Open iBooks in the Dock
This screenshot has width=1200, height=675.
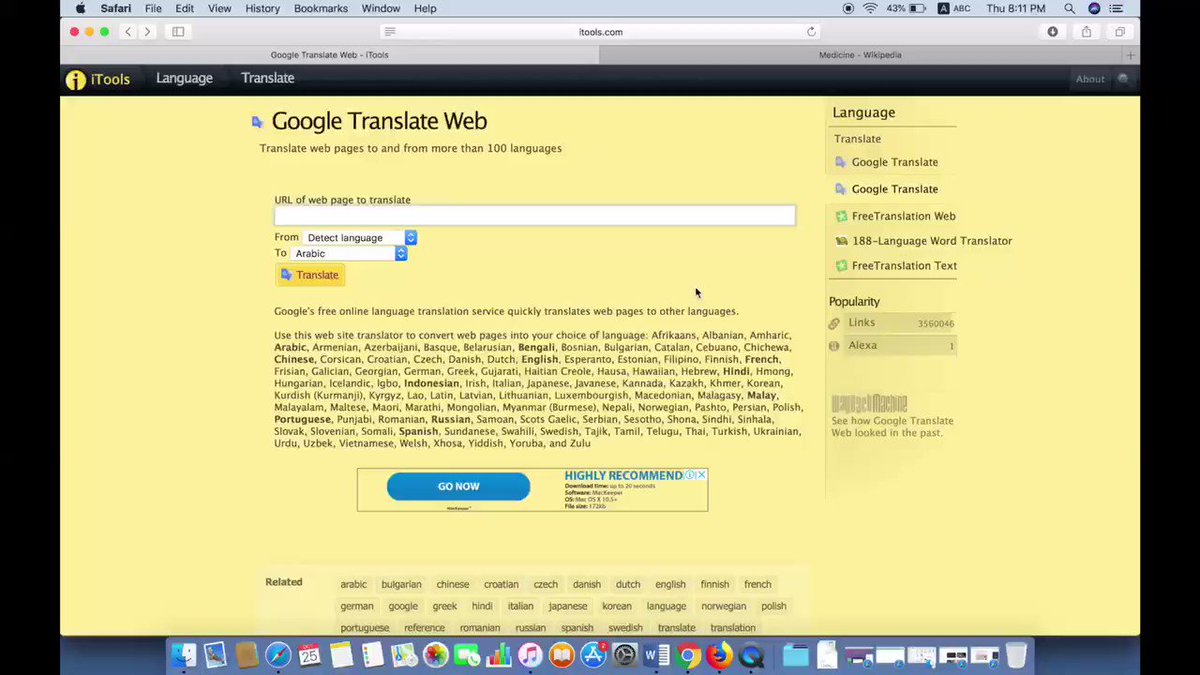pyautogui.click(x=562, y=655)
